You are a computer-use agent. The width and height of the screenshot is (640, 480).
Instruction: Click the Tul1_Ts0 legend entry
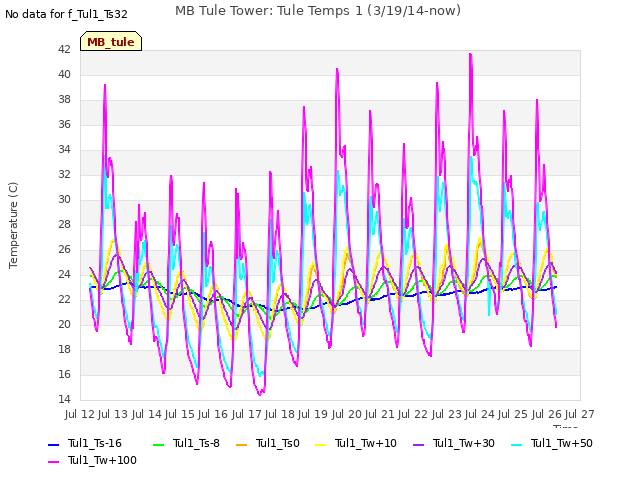click(x=268, y=443)
